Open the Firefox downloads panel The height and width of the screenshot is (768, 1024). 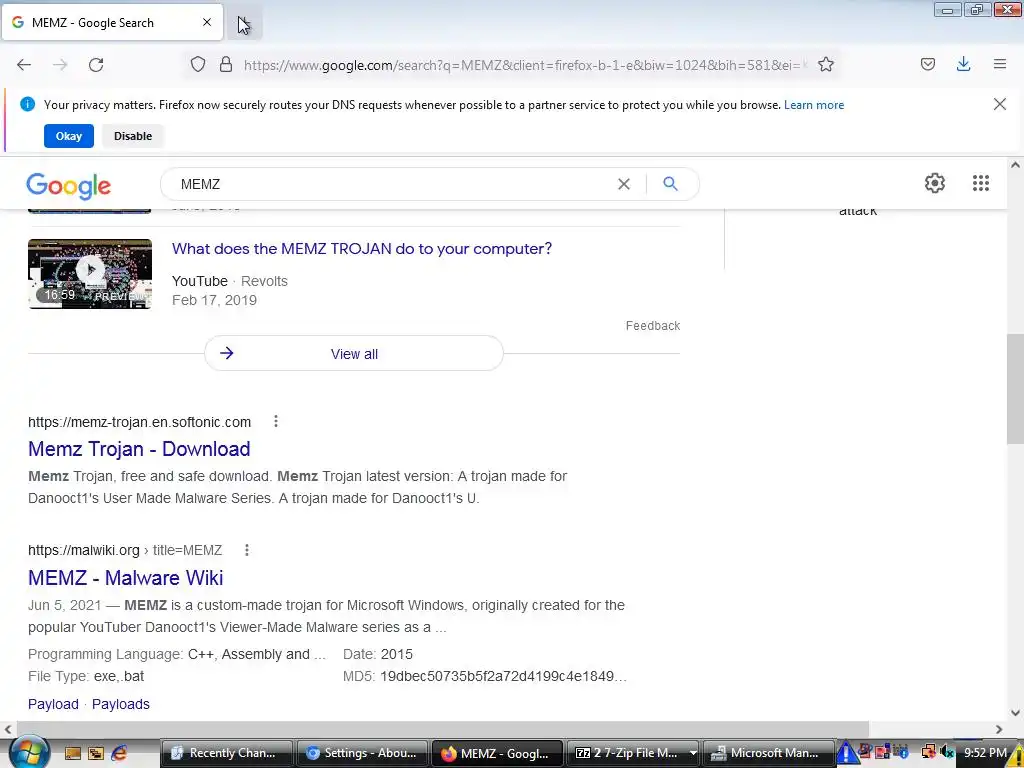[963, 64]
